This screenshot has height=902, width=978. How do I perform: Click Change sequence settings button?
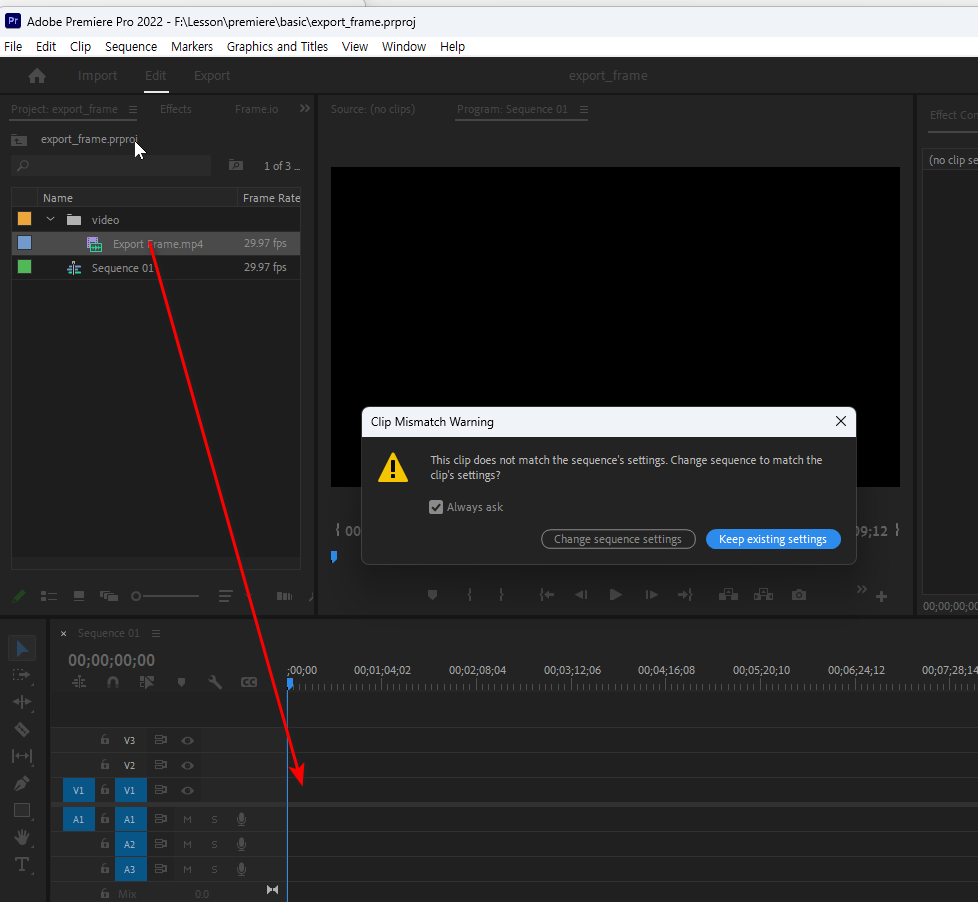tap(617, 539)
